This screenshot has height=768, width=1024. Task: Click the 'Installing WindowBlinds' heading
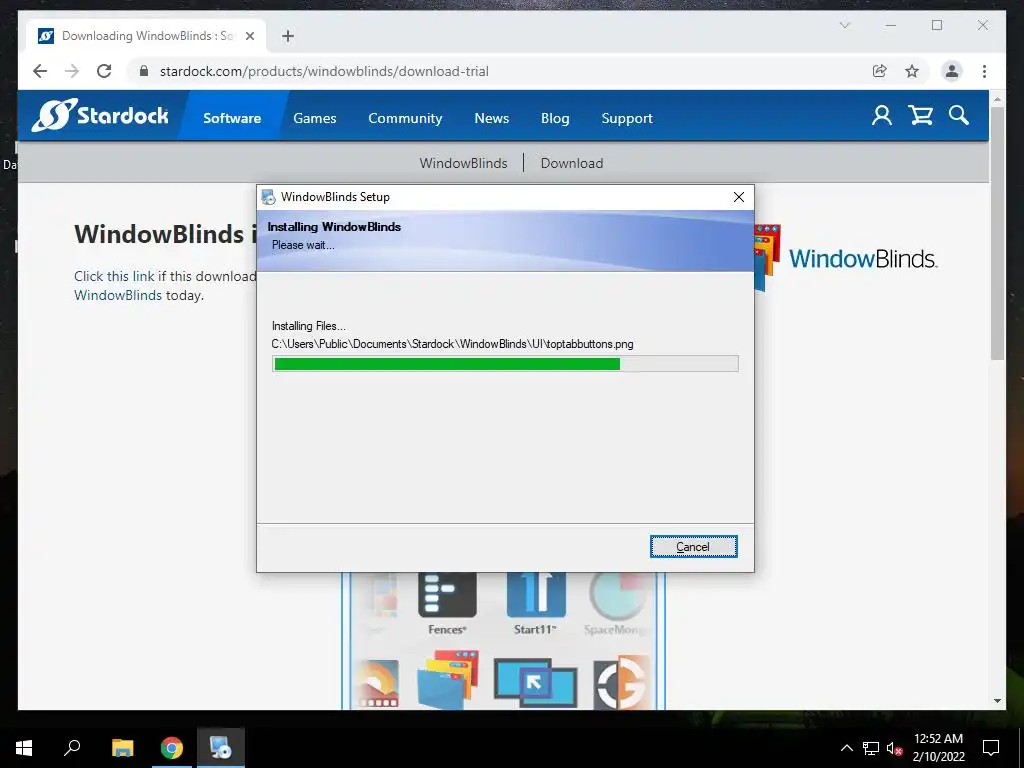coord(334,227)
